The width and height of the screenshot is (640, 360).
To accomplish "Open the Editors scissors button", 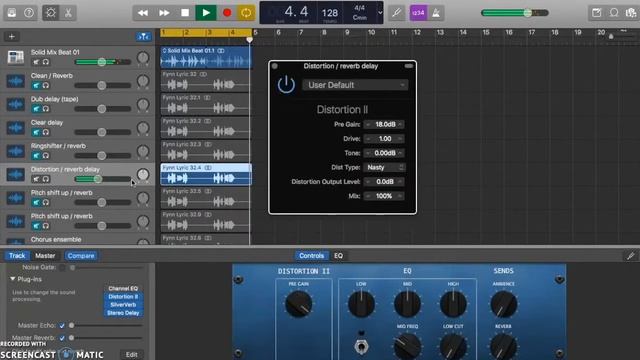I will 68,13.
